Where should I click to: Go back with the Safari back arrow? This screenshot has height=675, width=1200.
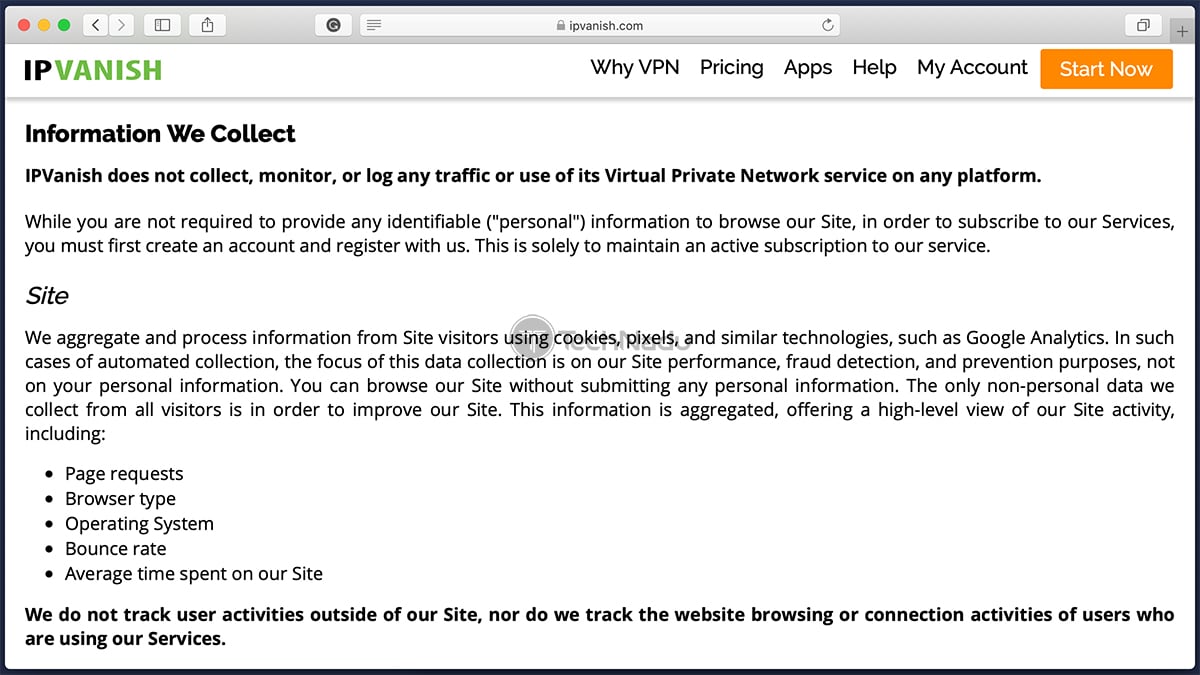[x=96, y=25]
